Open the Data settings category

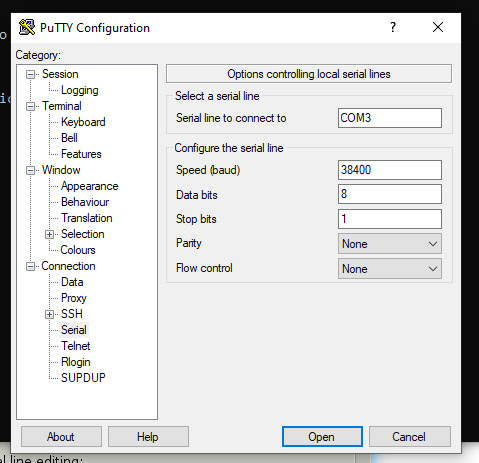72,282
